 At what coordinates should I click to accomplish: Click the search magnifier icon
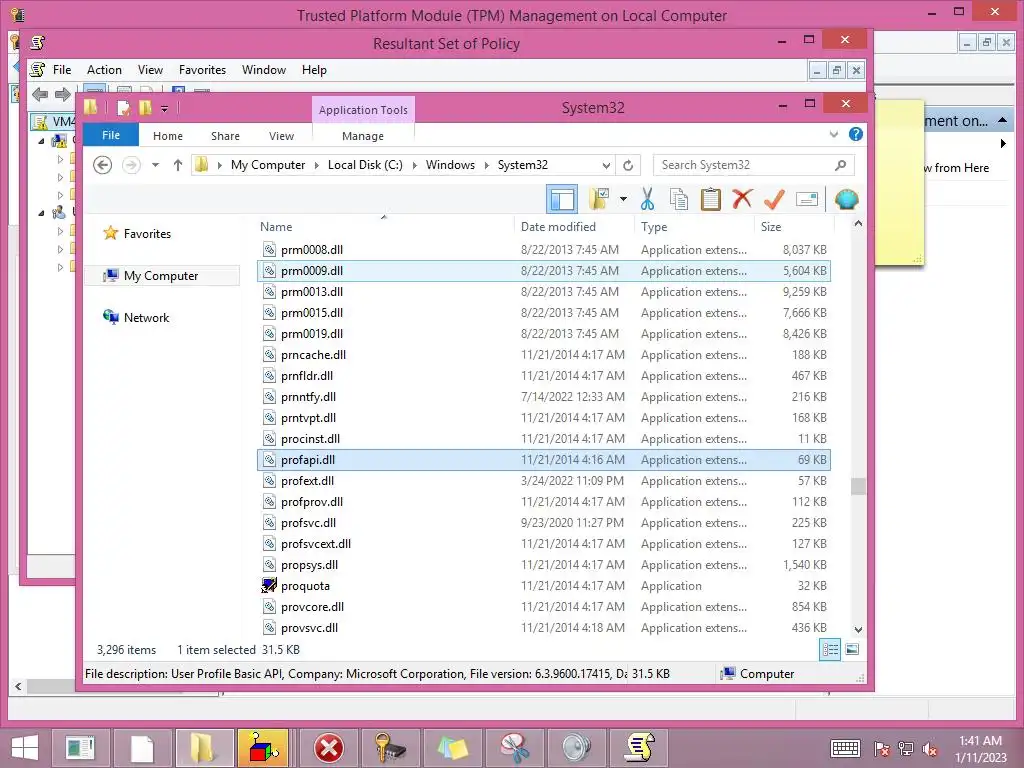click(840, 165)
